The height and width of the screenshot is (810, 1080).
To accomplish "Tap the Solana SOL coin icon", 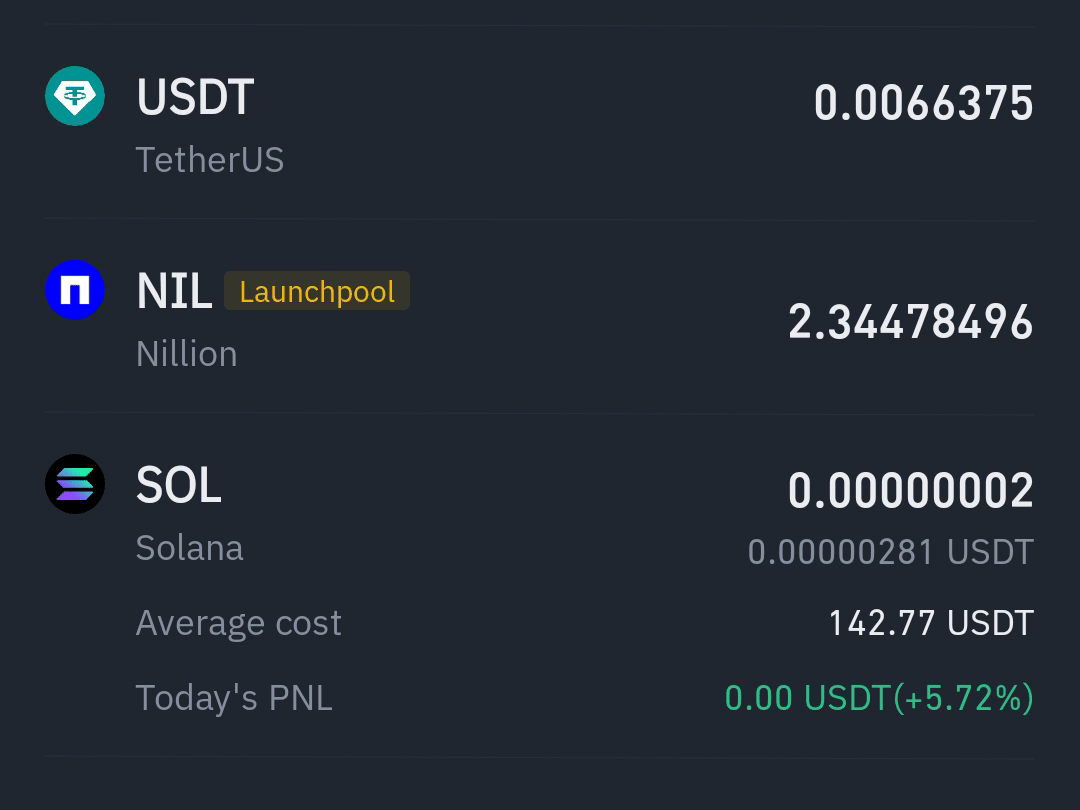I will click(75, 484).
